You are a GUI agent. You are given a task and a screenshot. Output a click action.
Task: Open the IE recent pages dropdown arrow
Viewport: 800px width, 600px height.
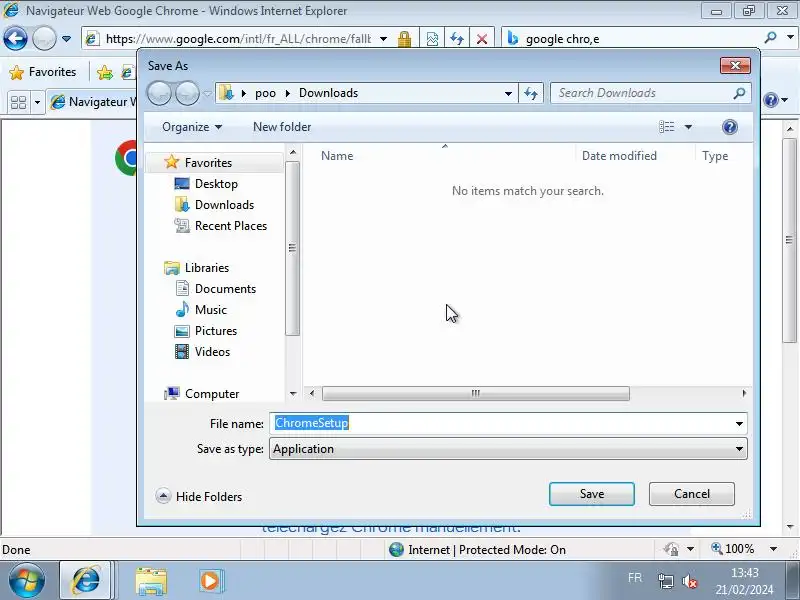coord(66,39)
